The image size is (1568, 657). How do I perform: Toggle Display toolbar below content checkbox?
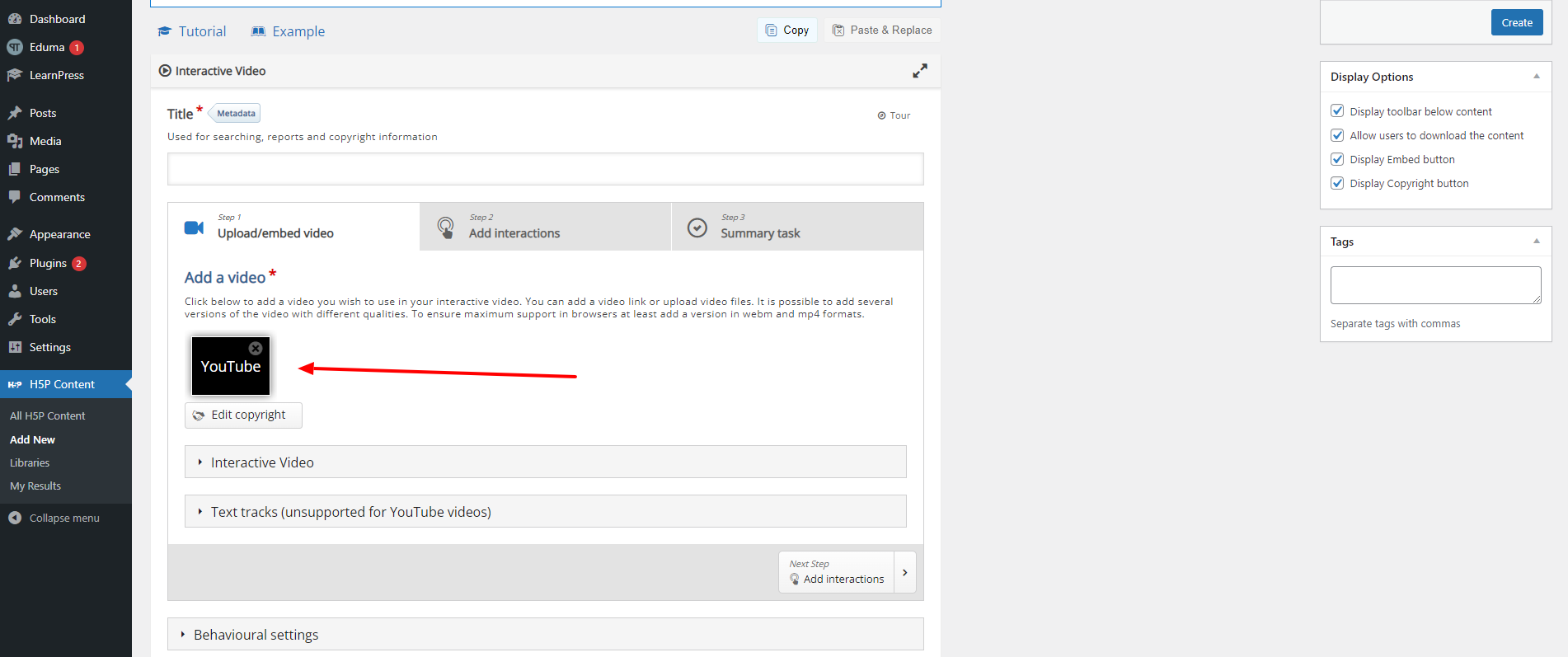pos(1337,111)
